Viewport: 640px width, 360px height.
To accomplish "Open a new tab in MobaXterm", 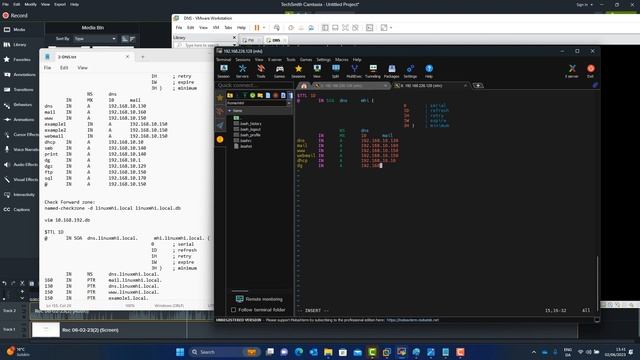I will click(x=478, y=86).
